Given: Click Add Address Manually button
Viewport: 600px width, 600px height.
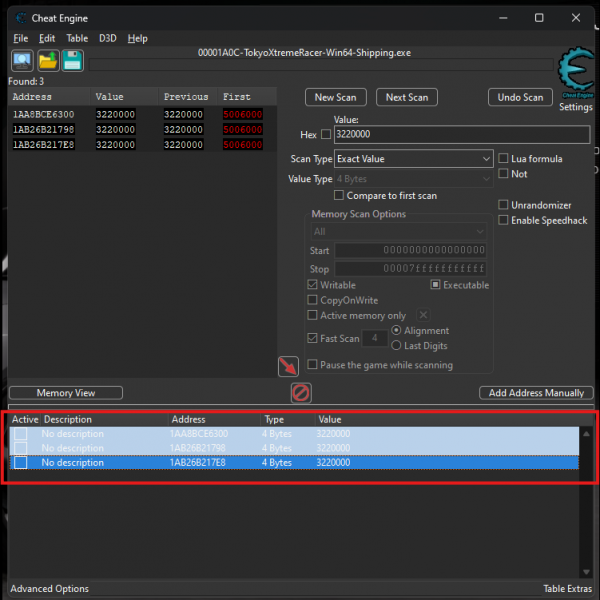Looking at the screenshot, I should pos(536,393).
